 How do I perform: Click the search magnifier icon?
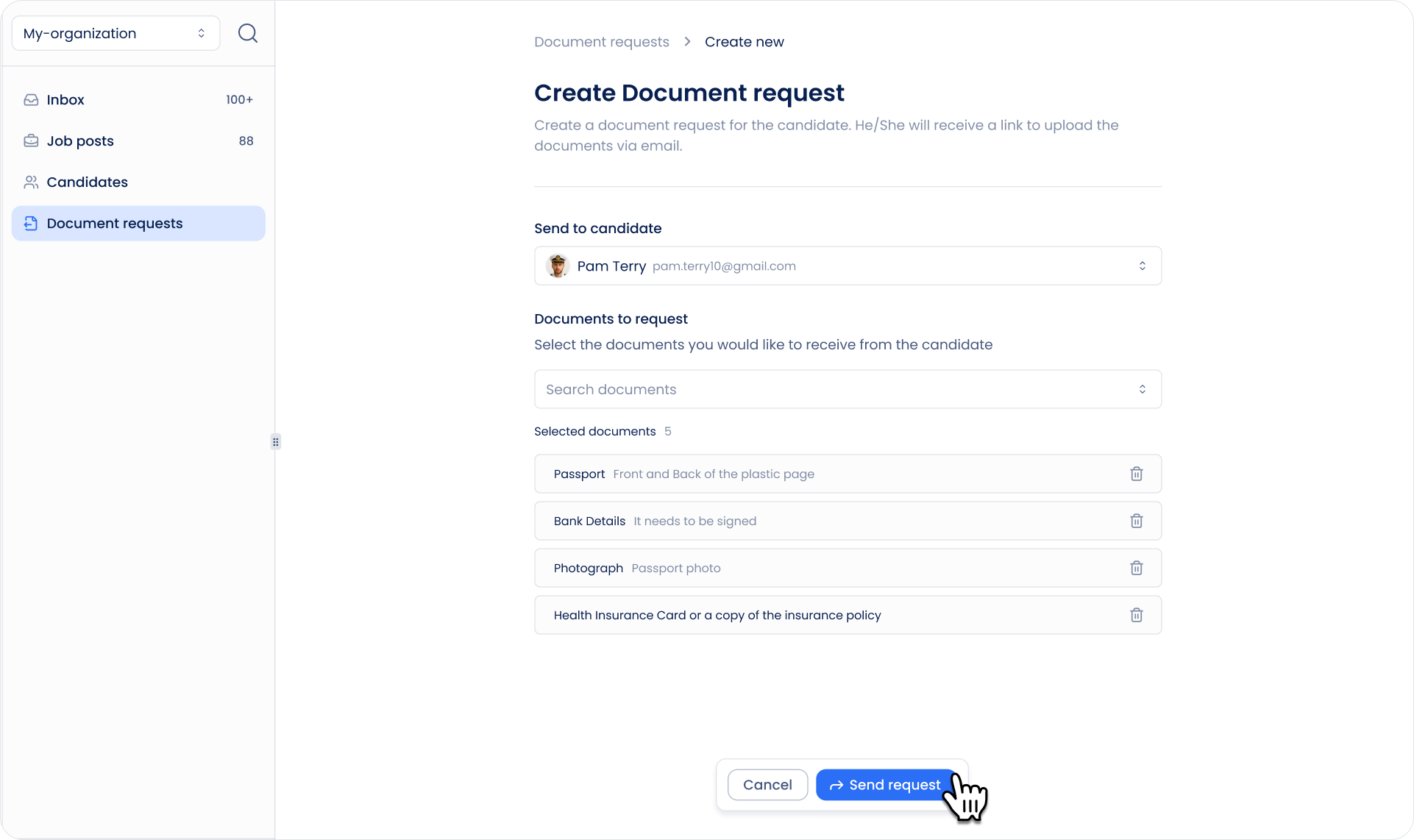248,33
